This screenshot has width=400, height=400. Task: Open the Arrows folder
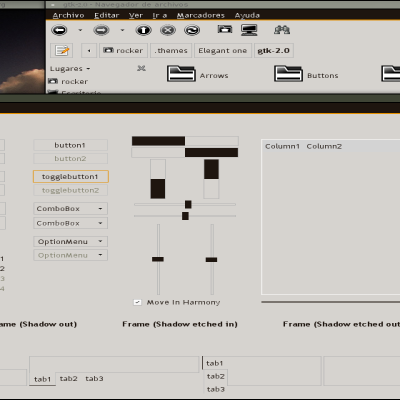point(198,74)
